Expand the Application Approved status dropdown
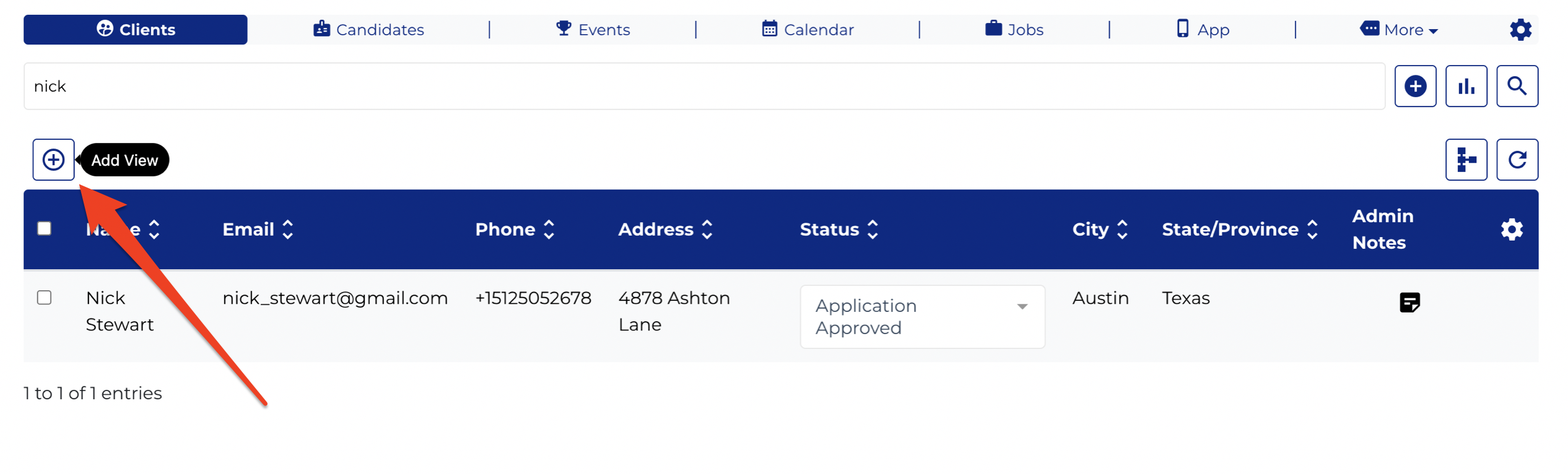The height and width of the screenshot is (474, 1568). (922, 316)
